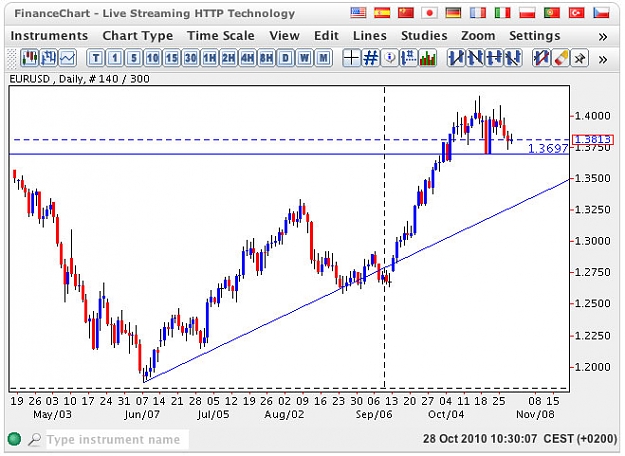Screen dimensions: 625x456
Task: Switch to 30-minute timeframe
Action: click(191, 58)
